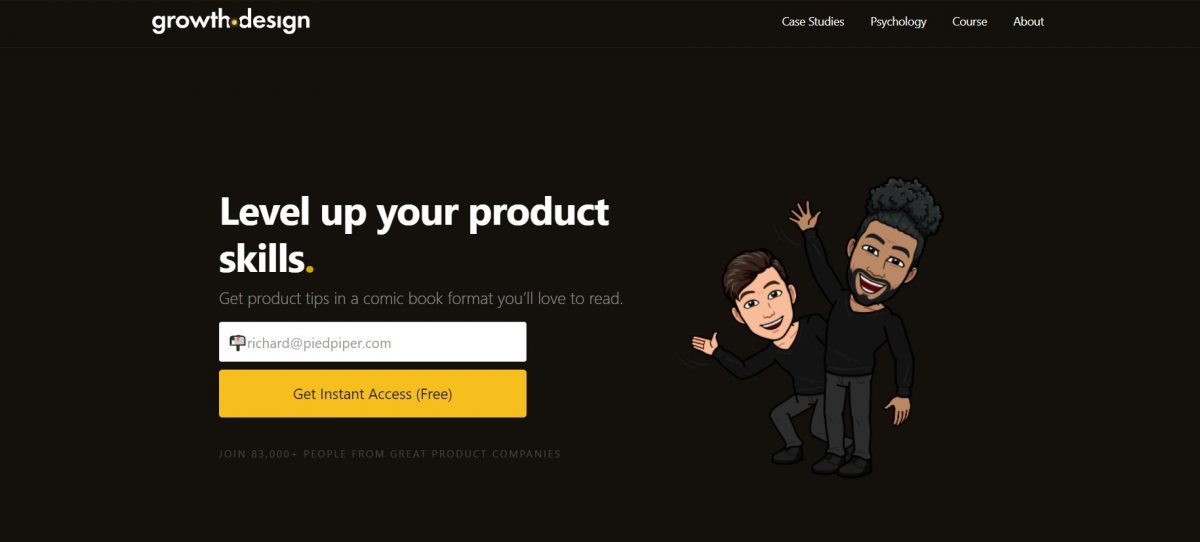Click the "Level up your product skills" headline
Viewport: 1200px width, 542px height.
pyautogui.click(x=414, y=235)
